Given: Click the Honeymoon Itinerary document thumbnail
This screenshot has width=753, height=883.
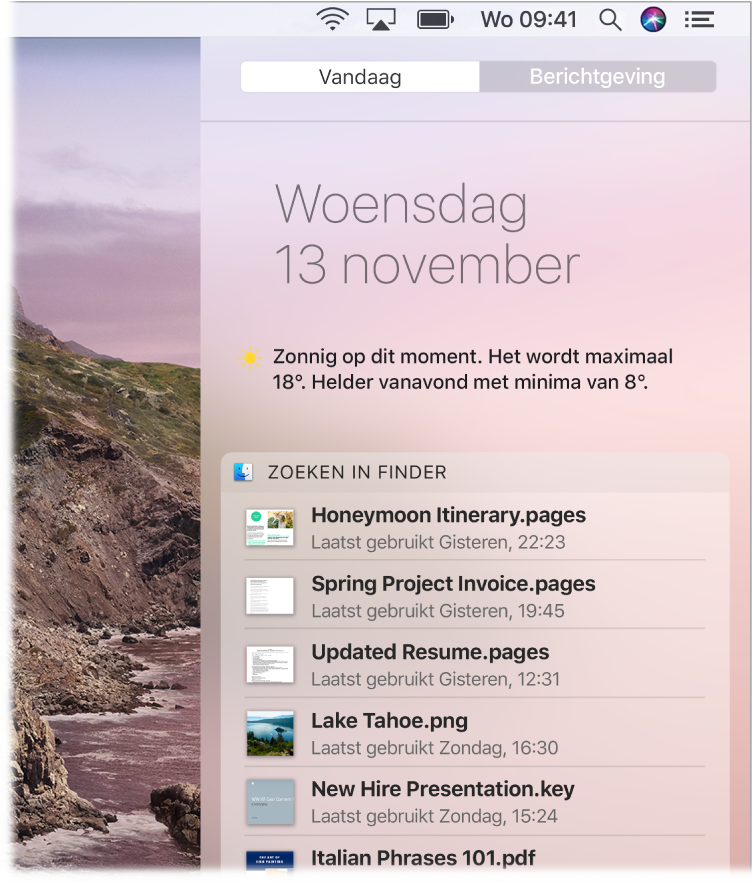Looking at the screenshot, I should pyautogui.click(x=270, y=528).
